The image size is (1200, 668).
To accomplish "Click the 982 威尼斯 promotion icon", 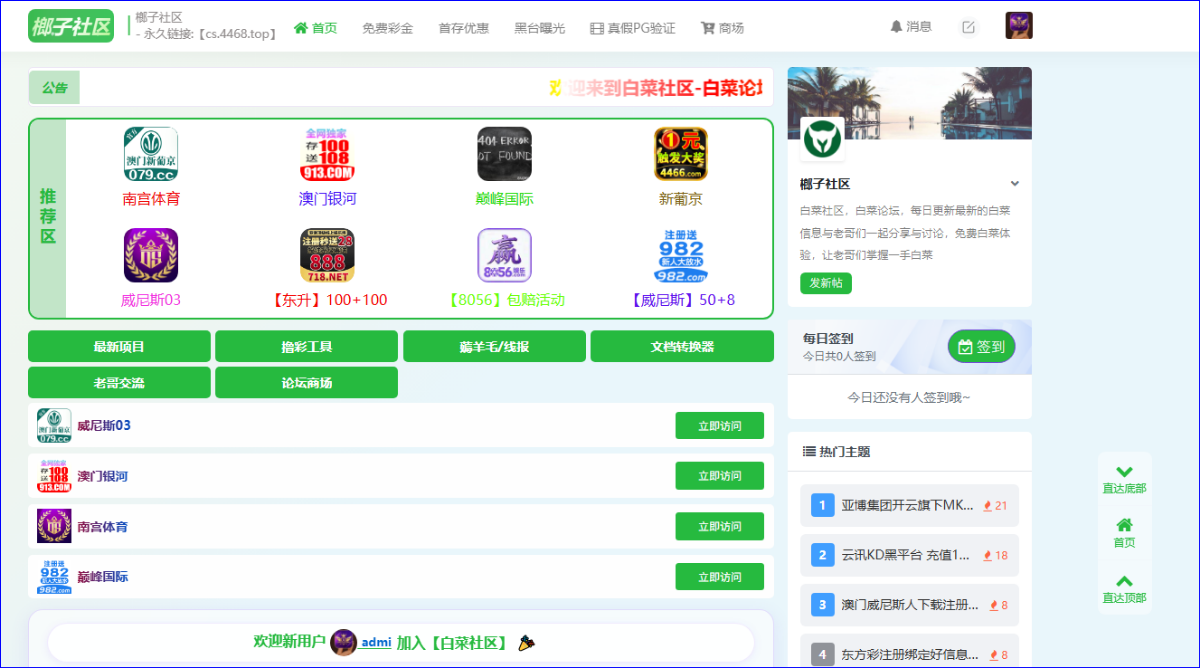I will tap(681, 255).
